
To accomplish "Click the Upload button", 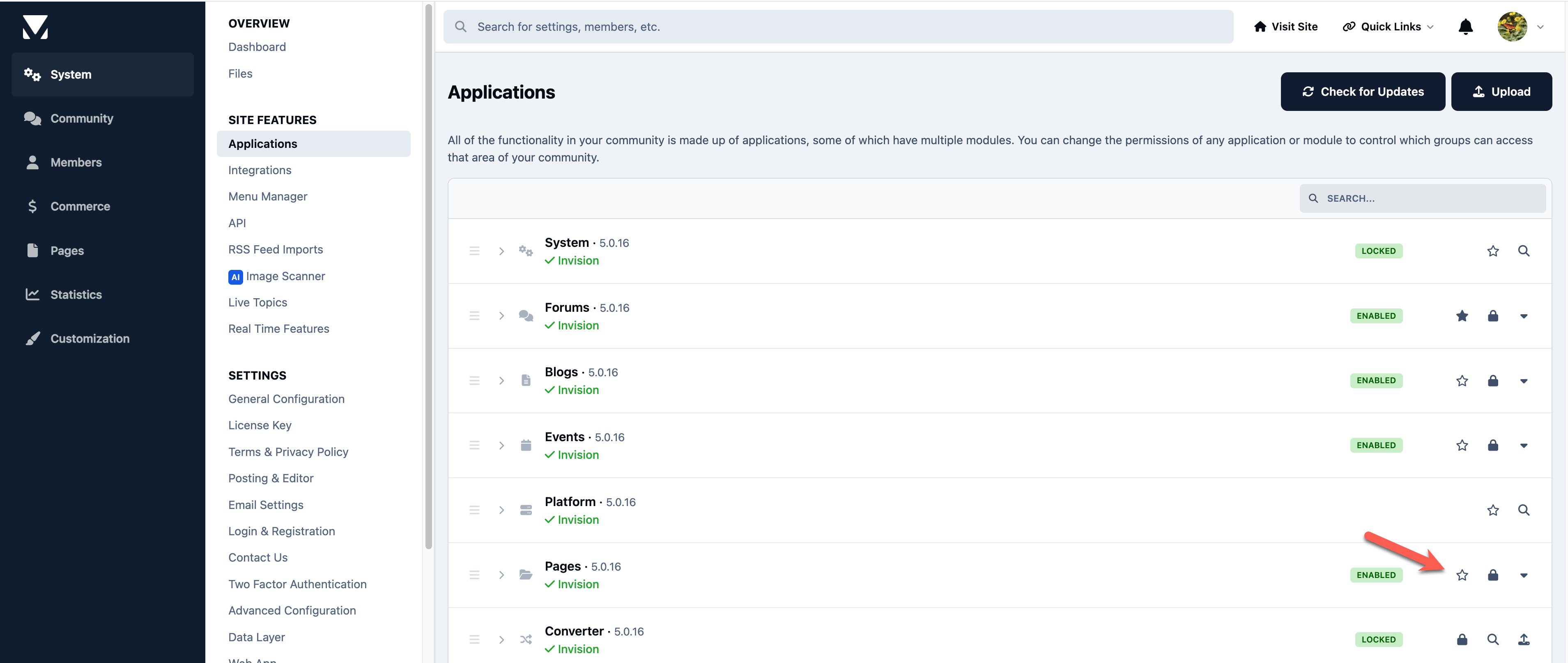I will click(x=1501, y=91).
